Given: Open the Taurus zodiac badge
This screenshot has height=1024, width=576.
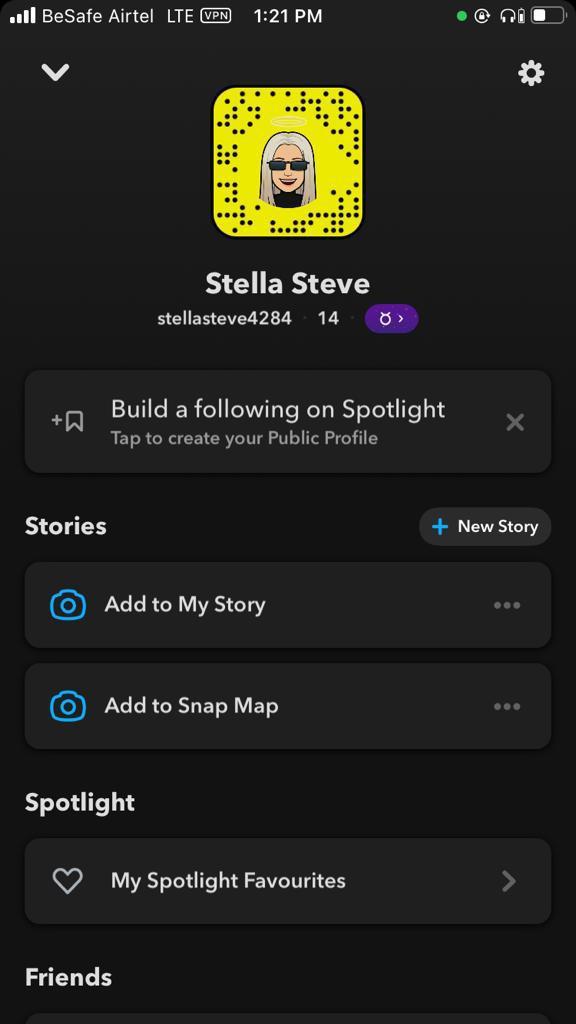Looking at the screenshot, I should click(x=391, y=319).
